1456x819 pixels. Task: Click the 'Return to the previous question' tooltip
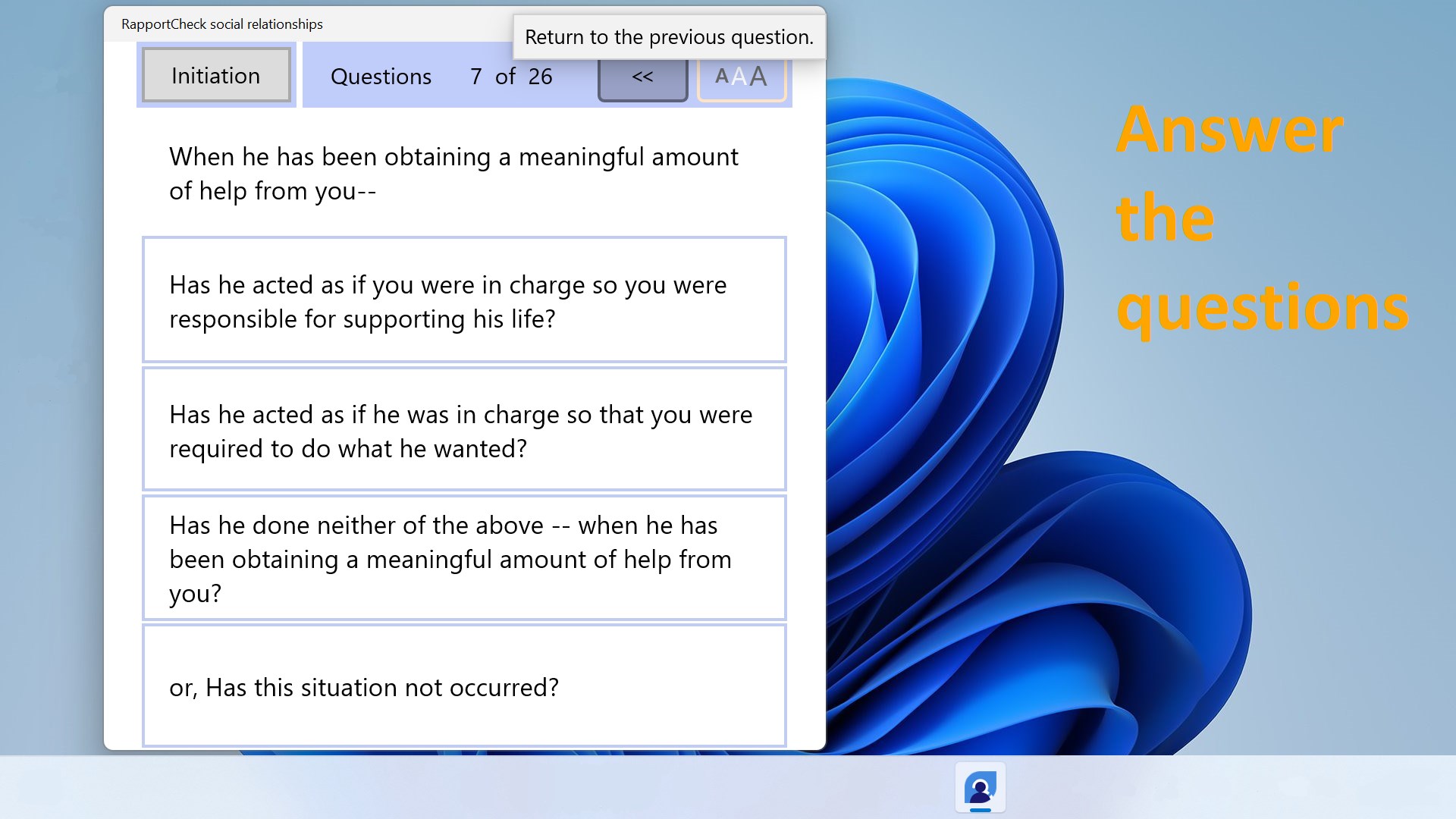[x=669, y=37]
